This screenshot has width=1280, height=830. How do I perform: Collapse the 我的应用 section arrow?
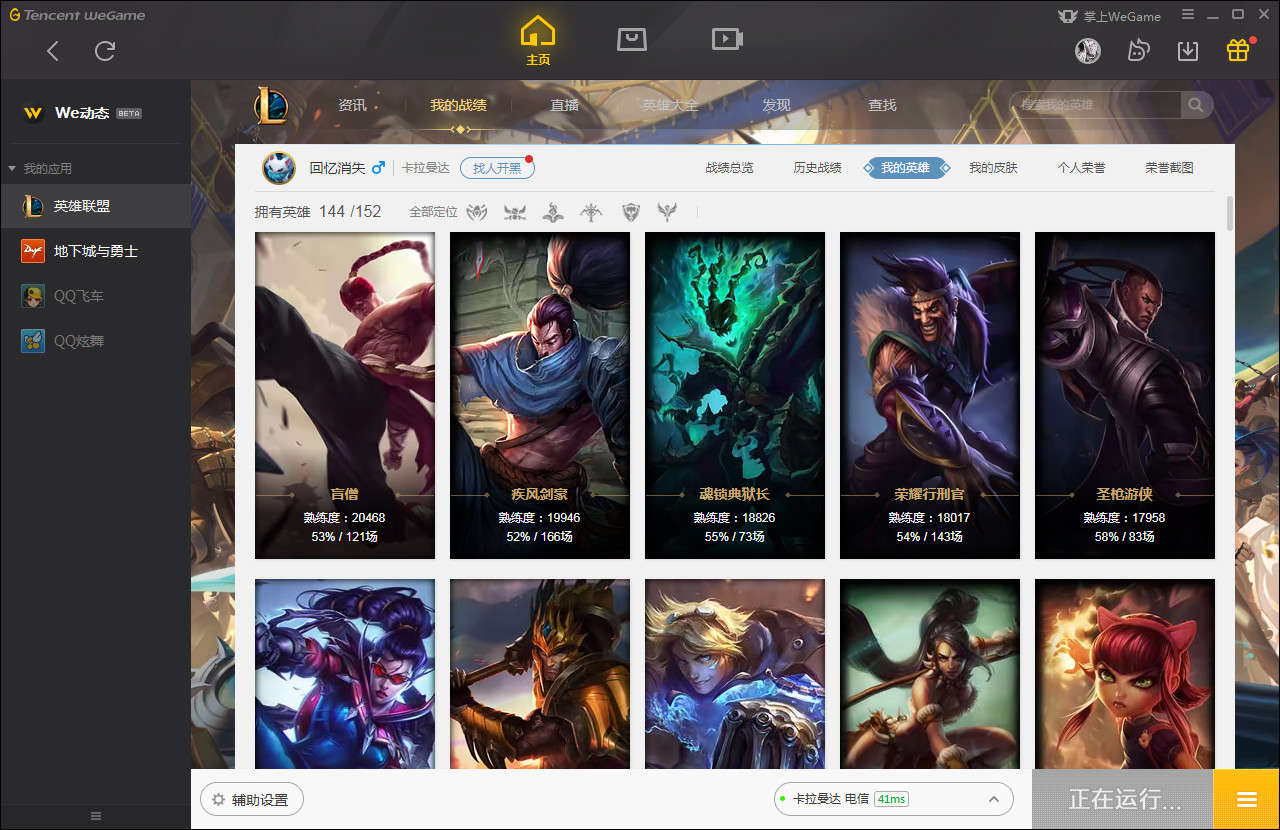(12, 169)
